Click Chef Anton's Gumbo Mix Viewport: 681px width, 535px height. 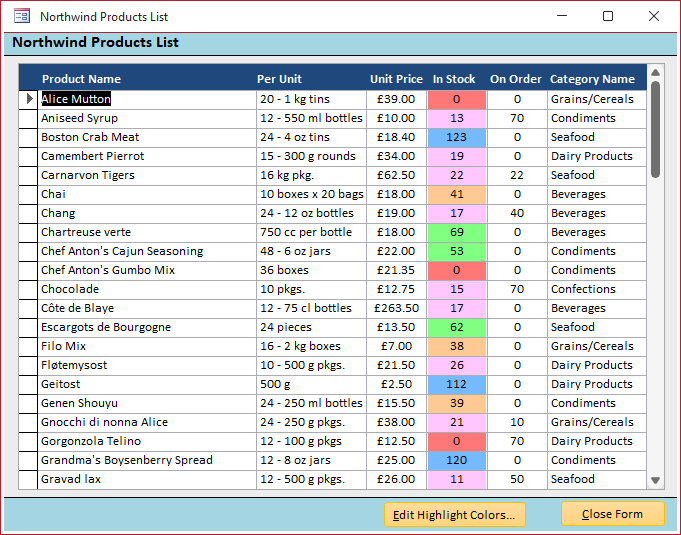(x=147, y=270)
